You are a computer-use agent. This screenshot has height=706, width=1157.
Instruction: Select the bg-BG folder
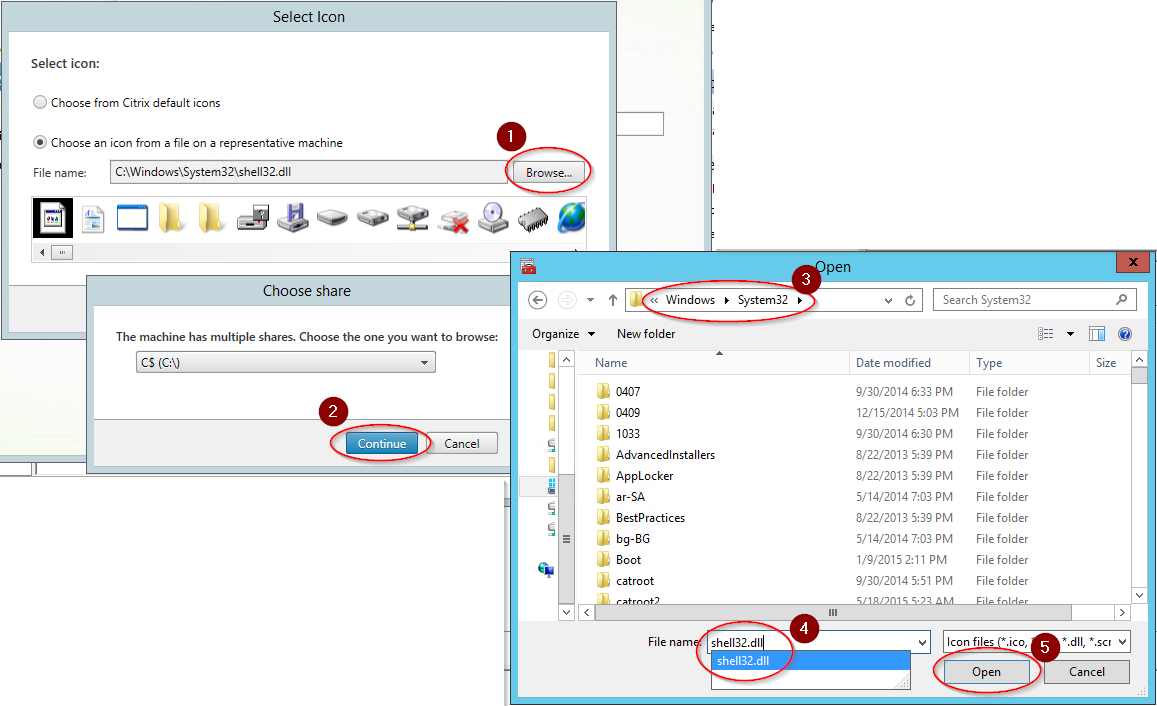(632, 539)
